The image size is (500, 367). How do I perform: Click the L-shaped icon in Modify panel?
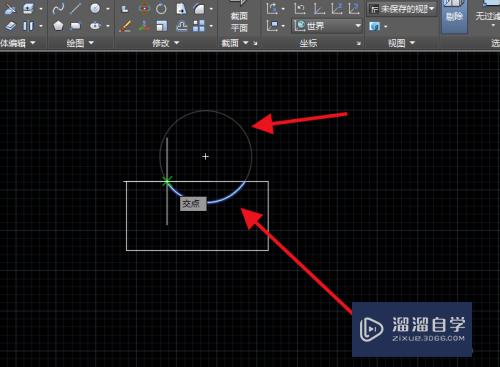[x=125, y=9]
